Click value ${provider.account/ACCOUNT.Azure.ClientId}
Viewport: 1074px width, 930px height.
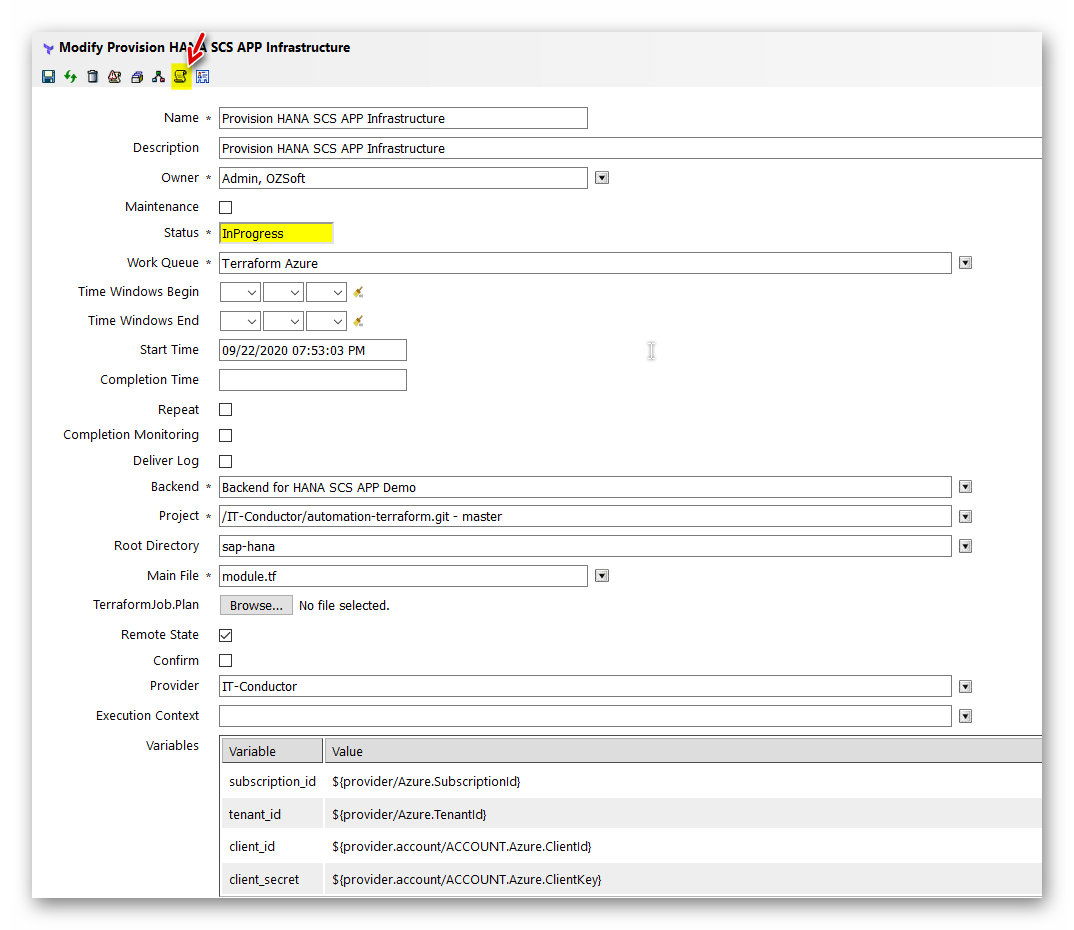[x=462, y=846]
